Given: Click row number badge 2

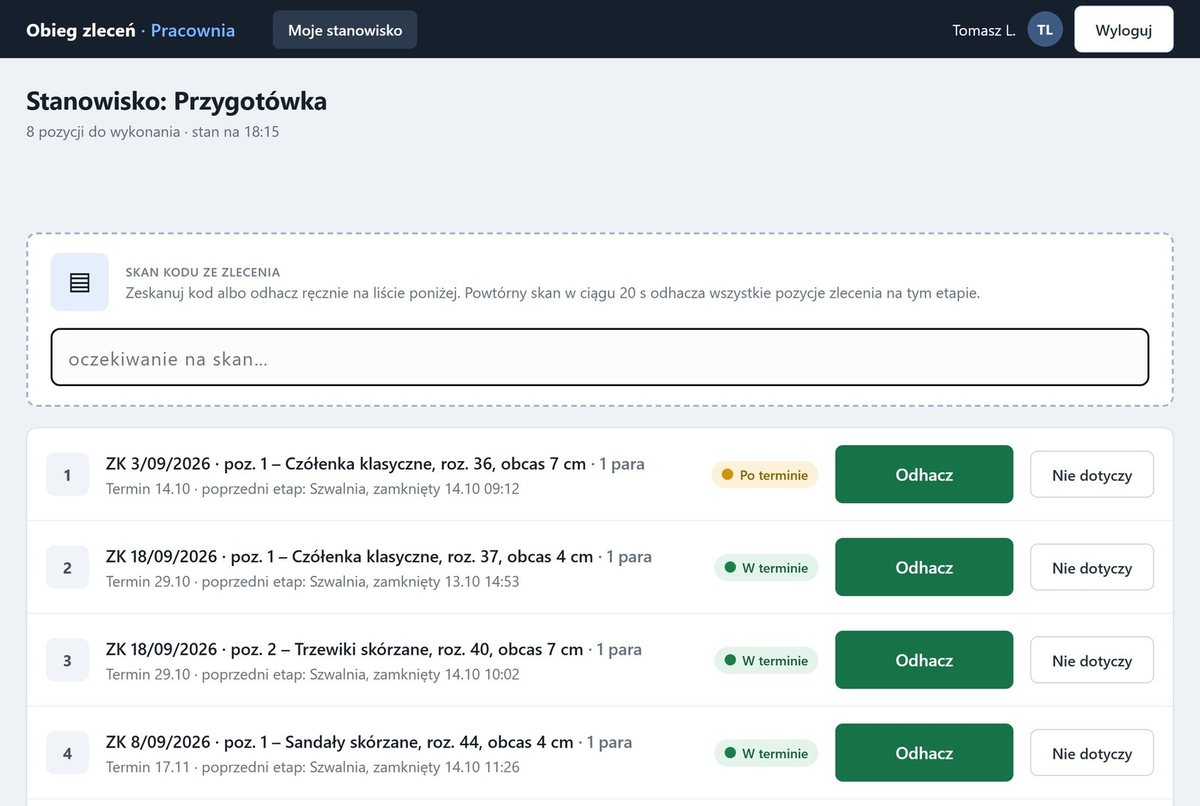Looking at the screenshot, I should coord(68,568).
